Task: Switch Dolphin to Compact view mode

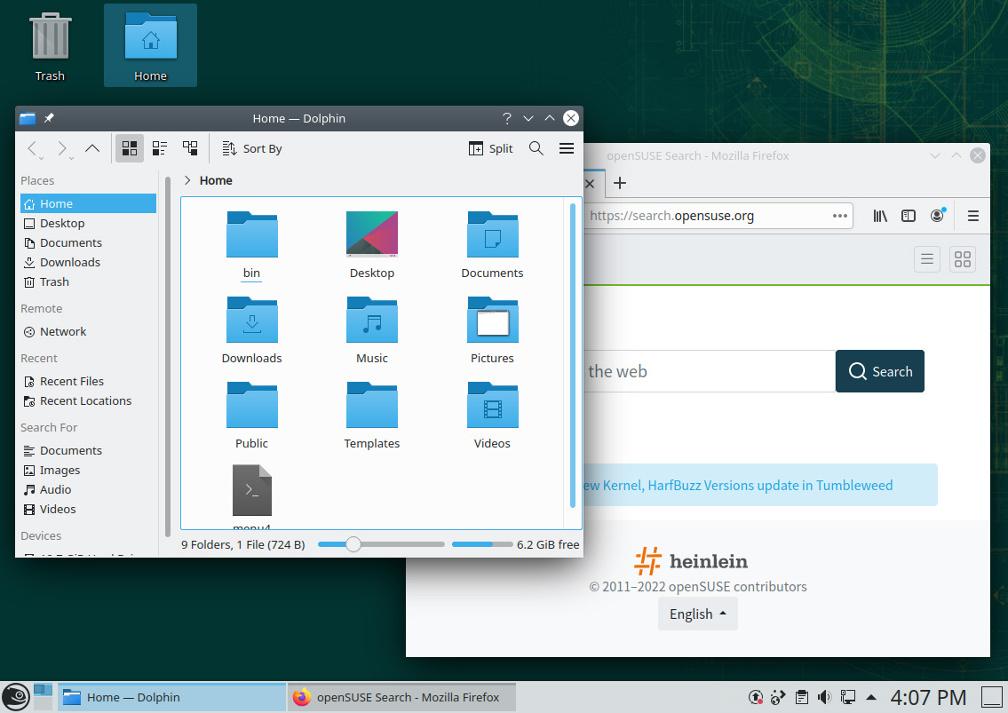Action: pos(159,149)
